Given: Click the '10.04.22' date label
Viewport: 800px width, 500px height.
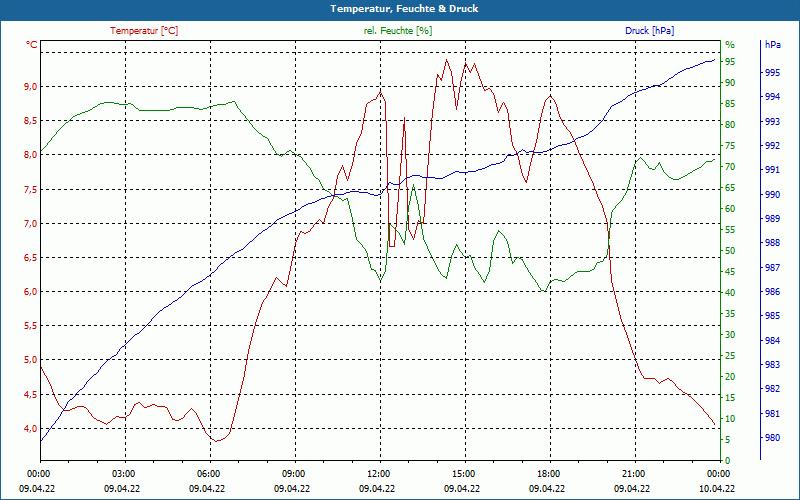Looking at the screenshot, I should 717,488.
